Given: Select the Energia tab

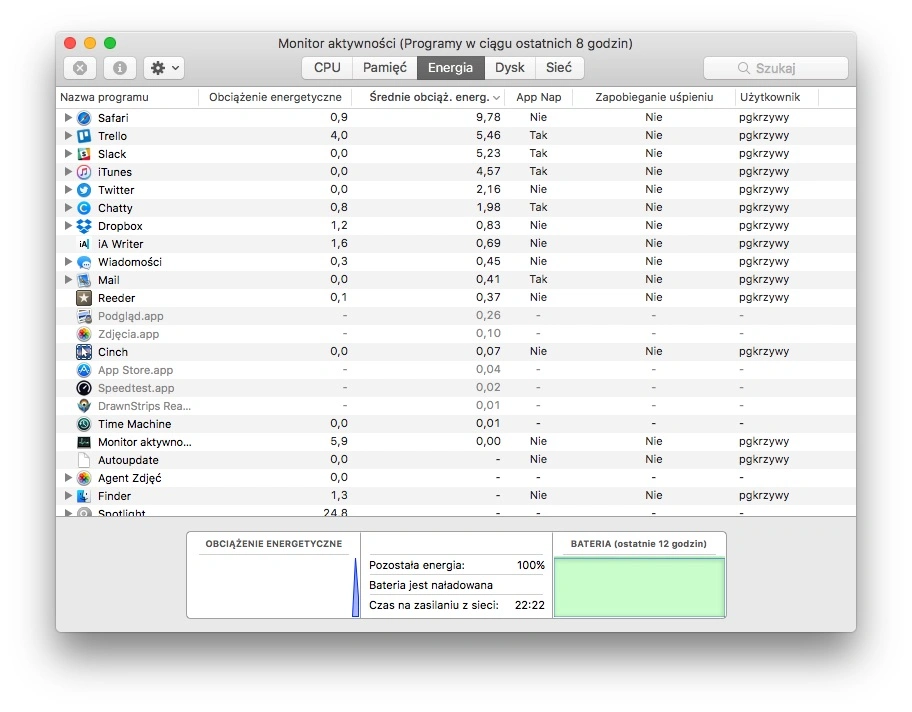Looking at the screenshot, I should point(451,67).
